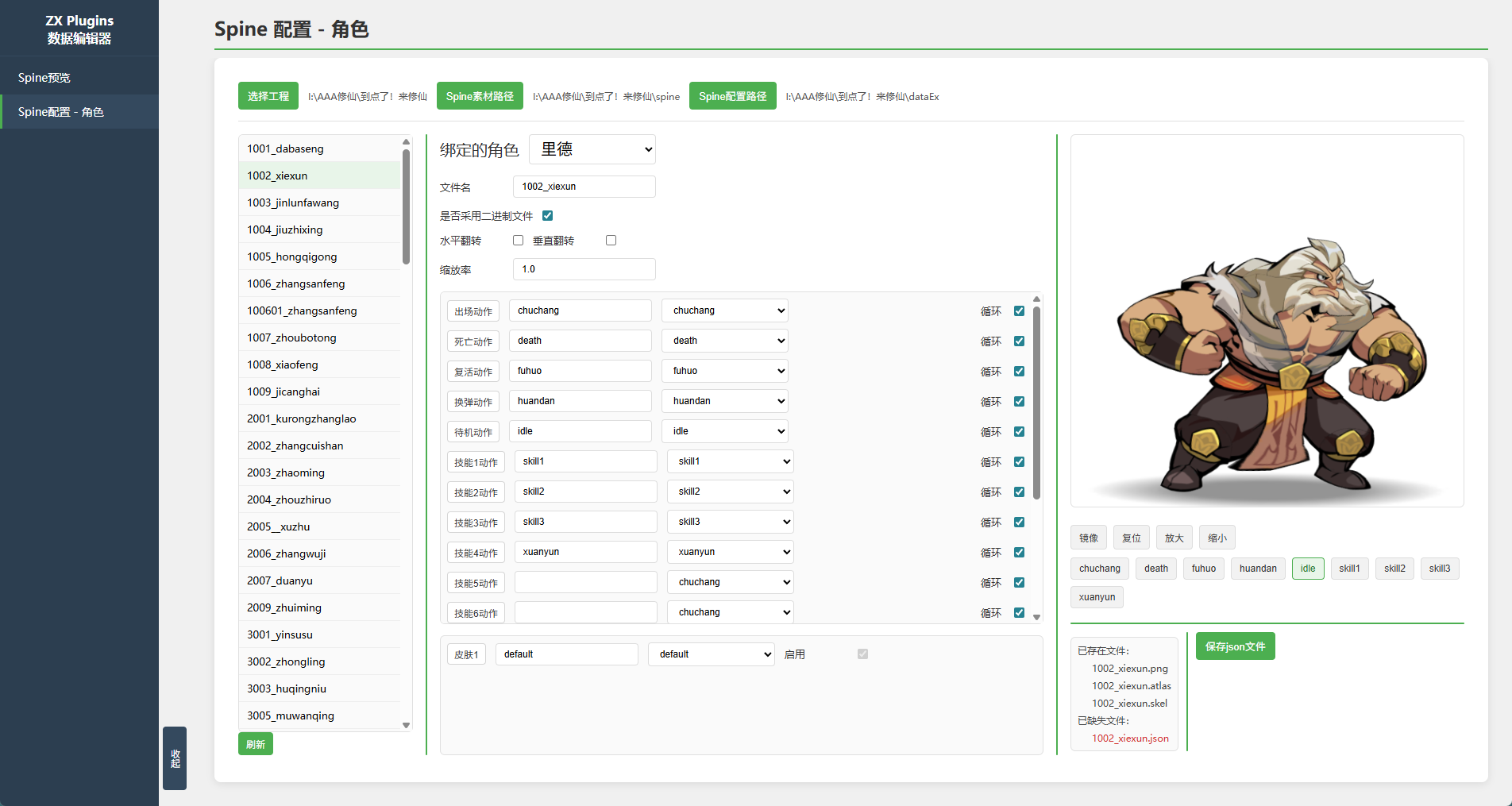The width and height of the screenshot is (1512, 806).
Task: Select Spine配置 - 角色 in sidebar
Action: (79, 112)
